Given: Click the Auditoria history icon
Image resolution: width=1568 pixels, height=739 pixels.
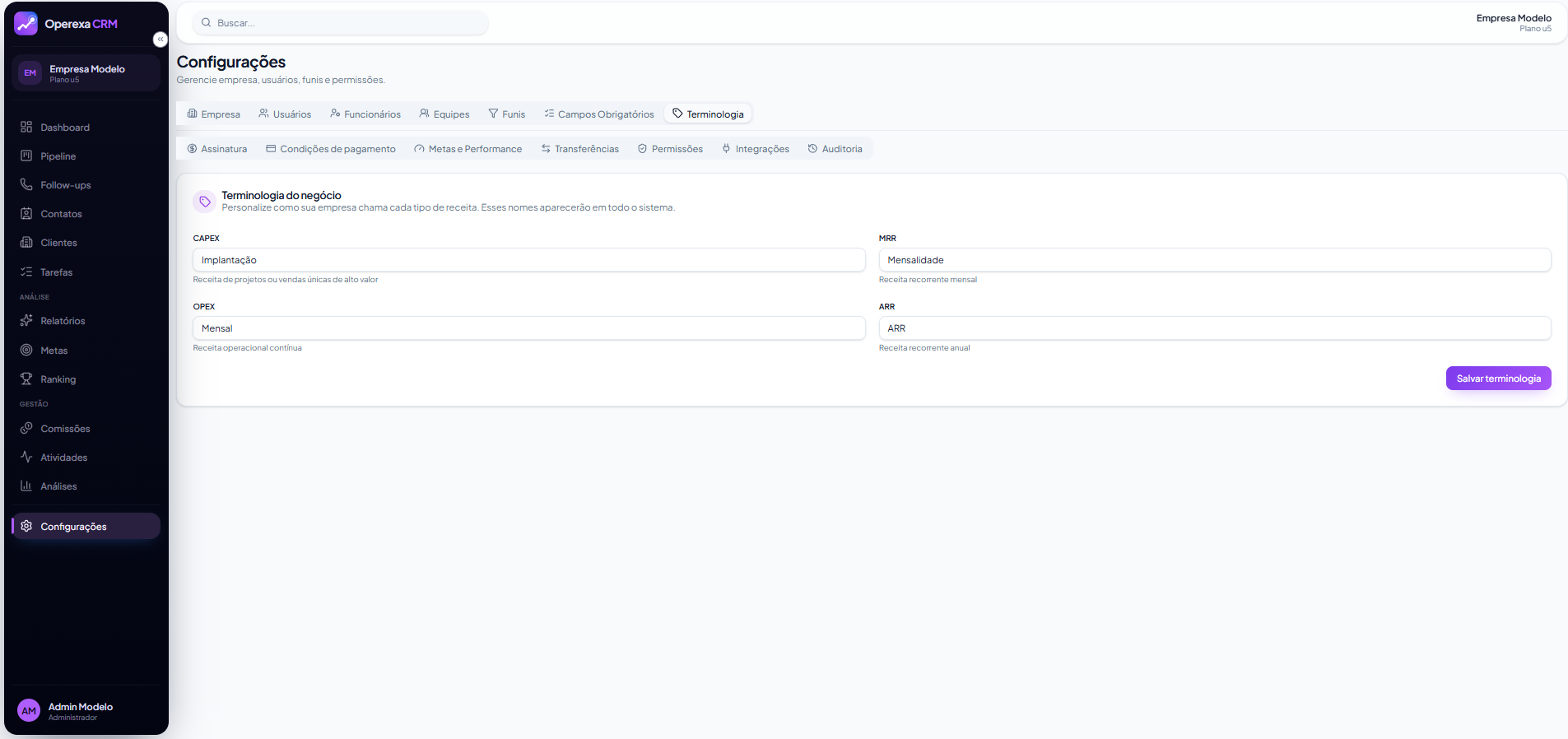Looking at the screenshot, I should click(x=812, y=149).
